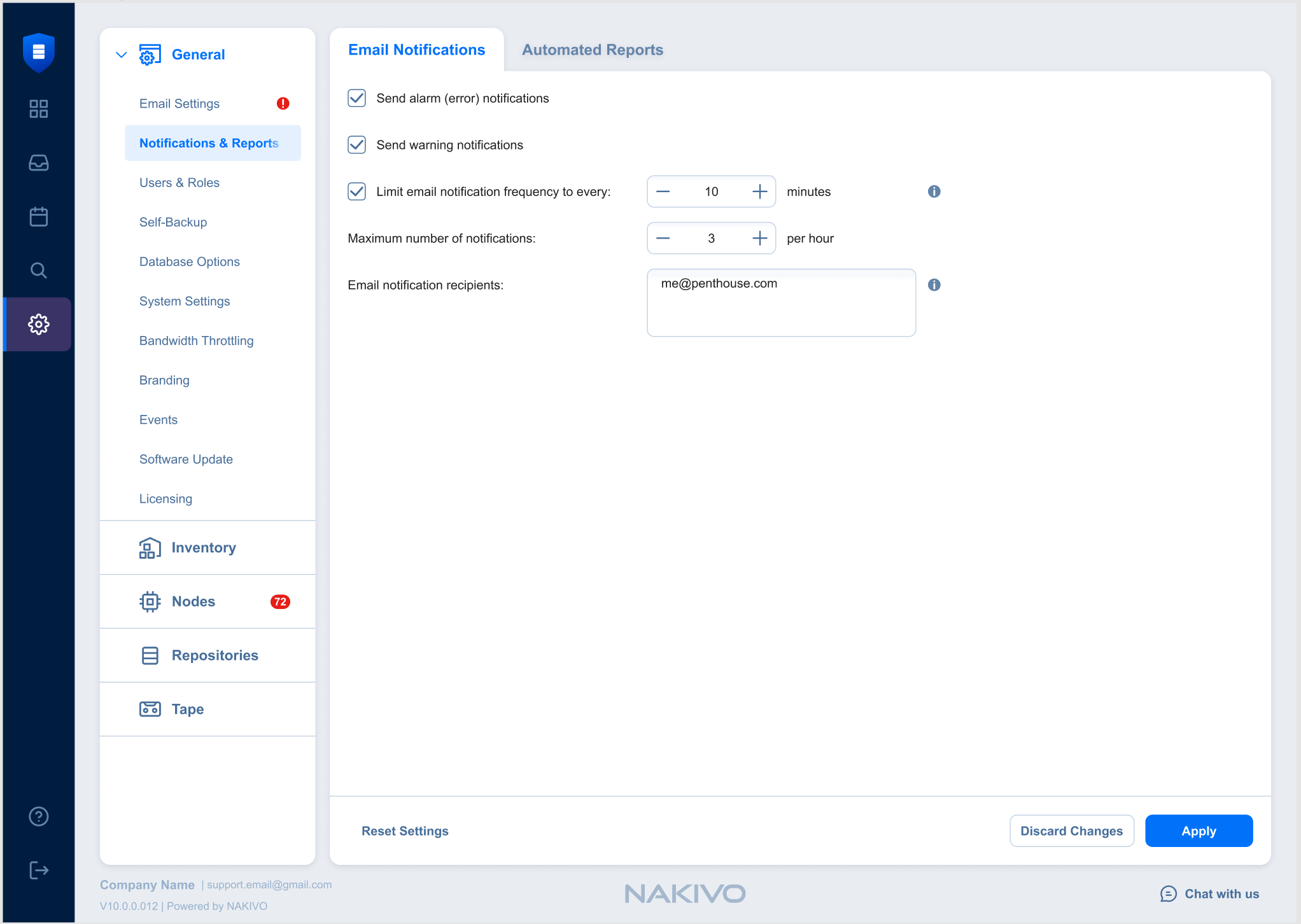Click the logout icon at sidebar bottom

coord(38,870)
